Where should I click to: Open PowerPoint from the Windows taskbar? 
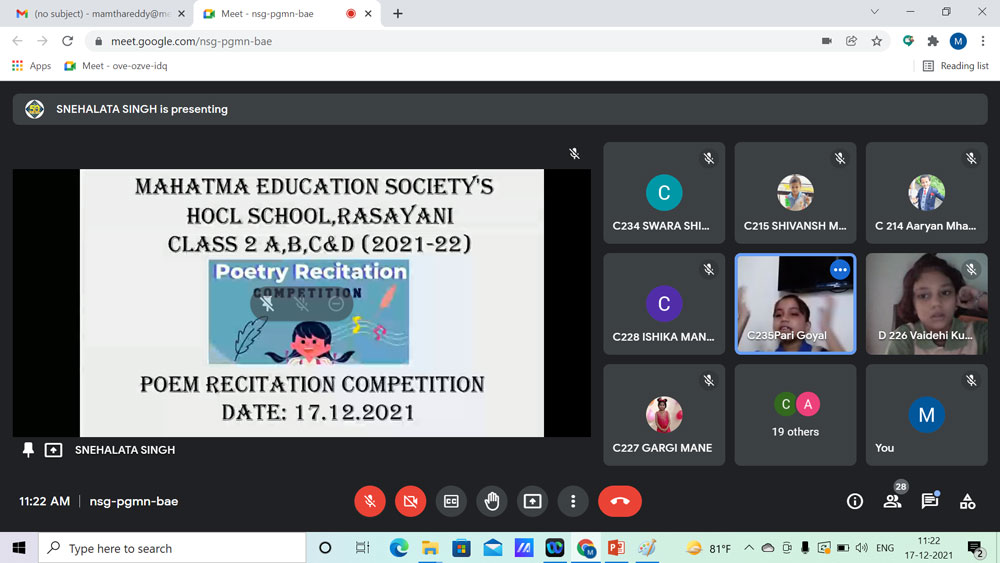(616, 548)
